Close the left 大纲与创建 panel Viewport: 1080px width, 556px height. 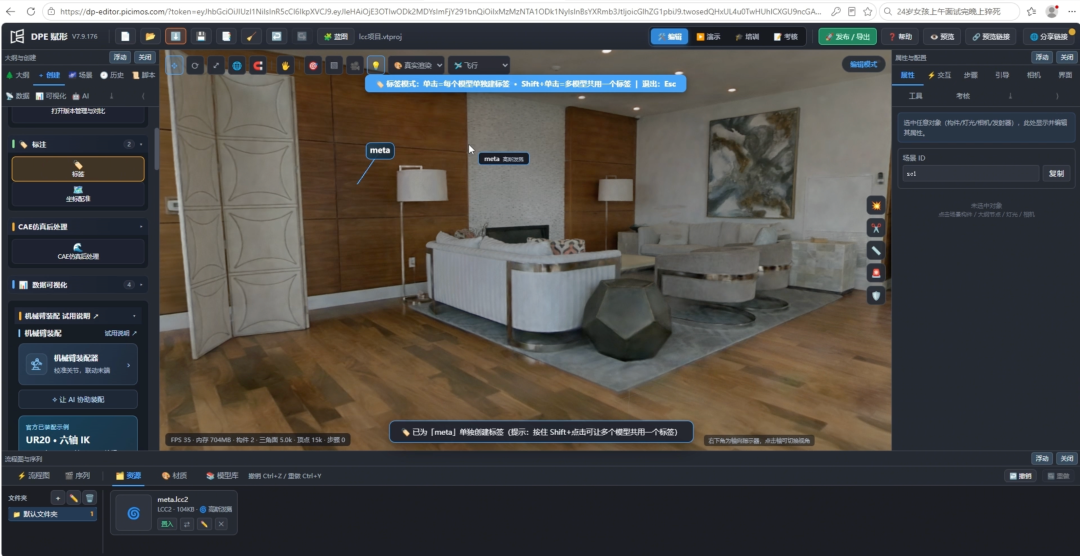(x=145, y=57)
